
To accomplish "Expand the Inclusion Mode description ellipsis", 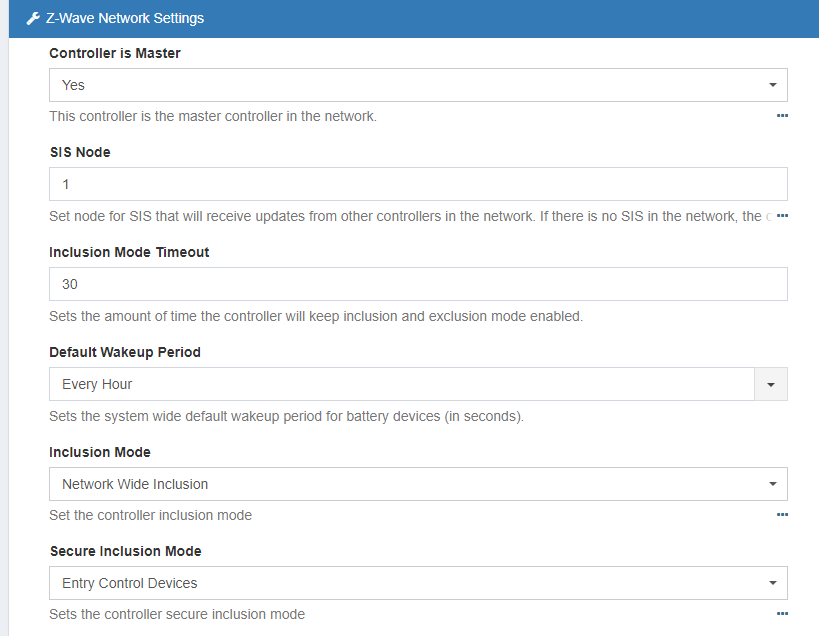I will (x=782, y=515).
